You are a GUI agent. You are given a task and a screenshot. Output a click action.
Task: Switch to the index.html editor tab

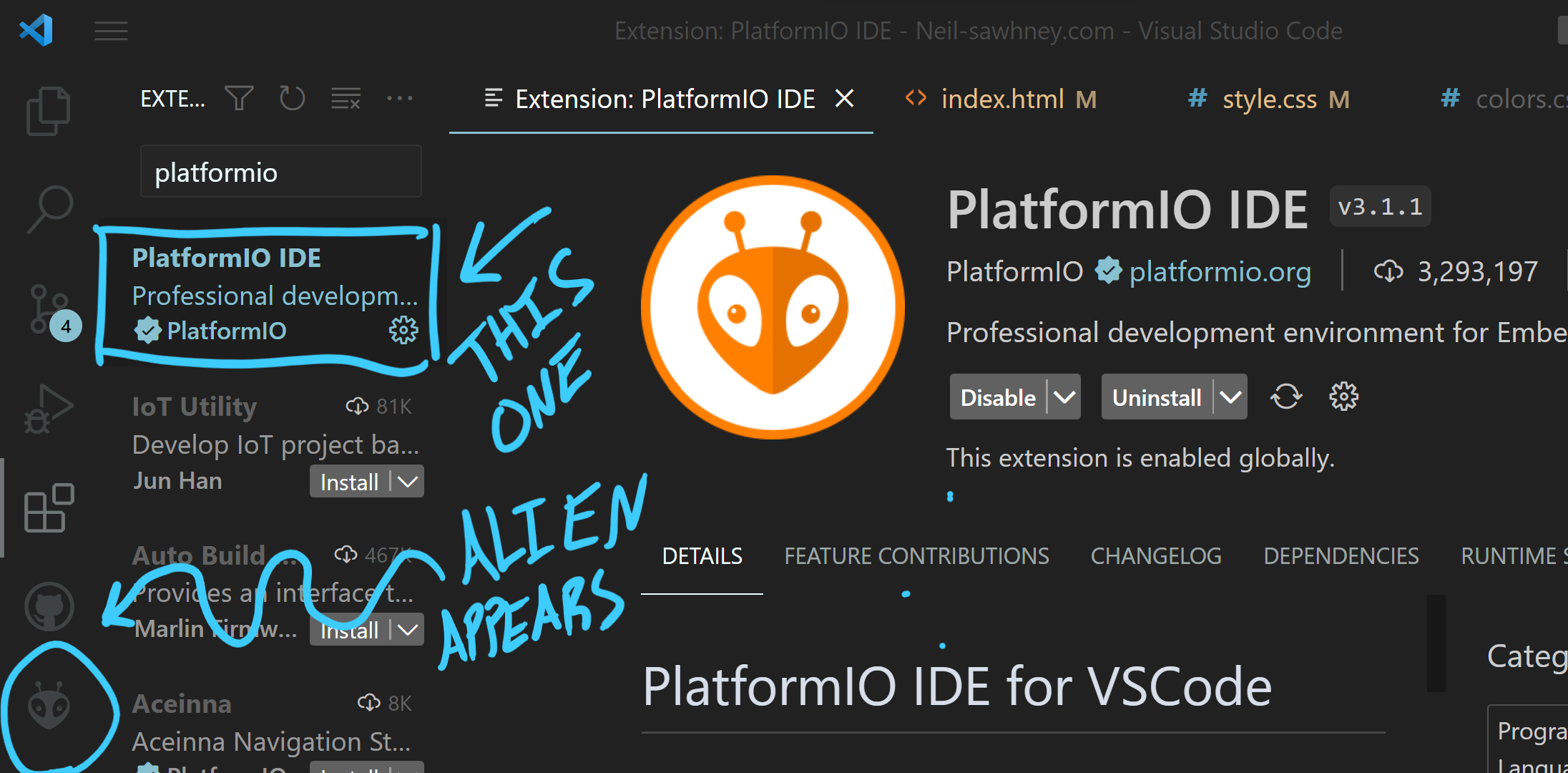(1001, 99)
